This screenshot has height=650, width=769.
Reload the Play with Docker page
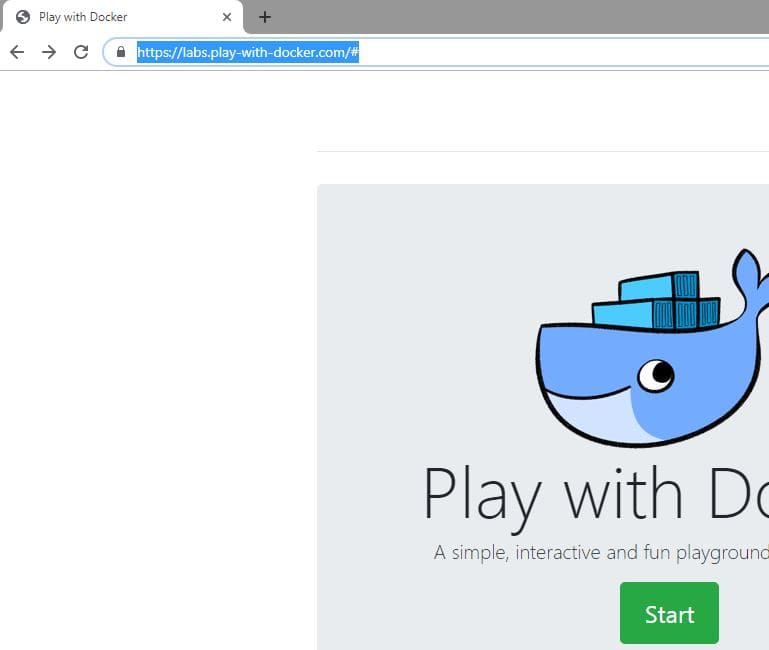tap(81, 52)
